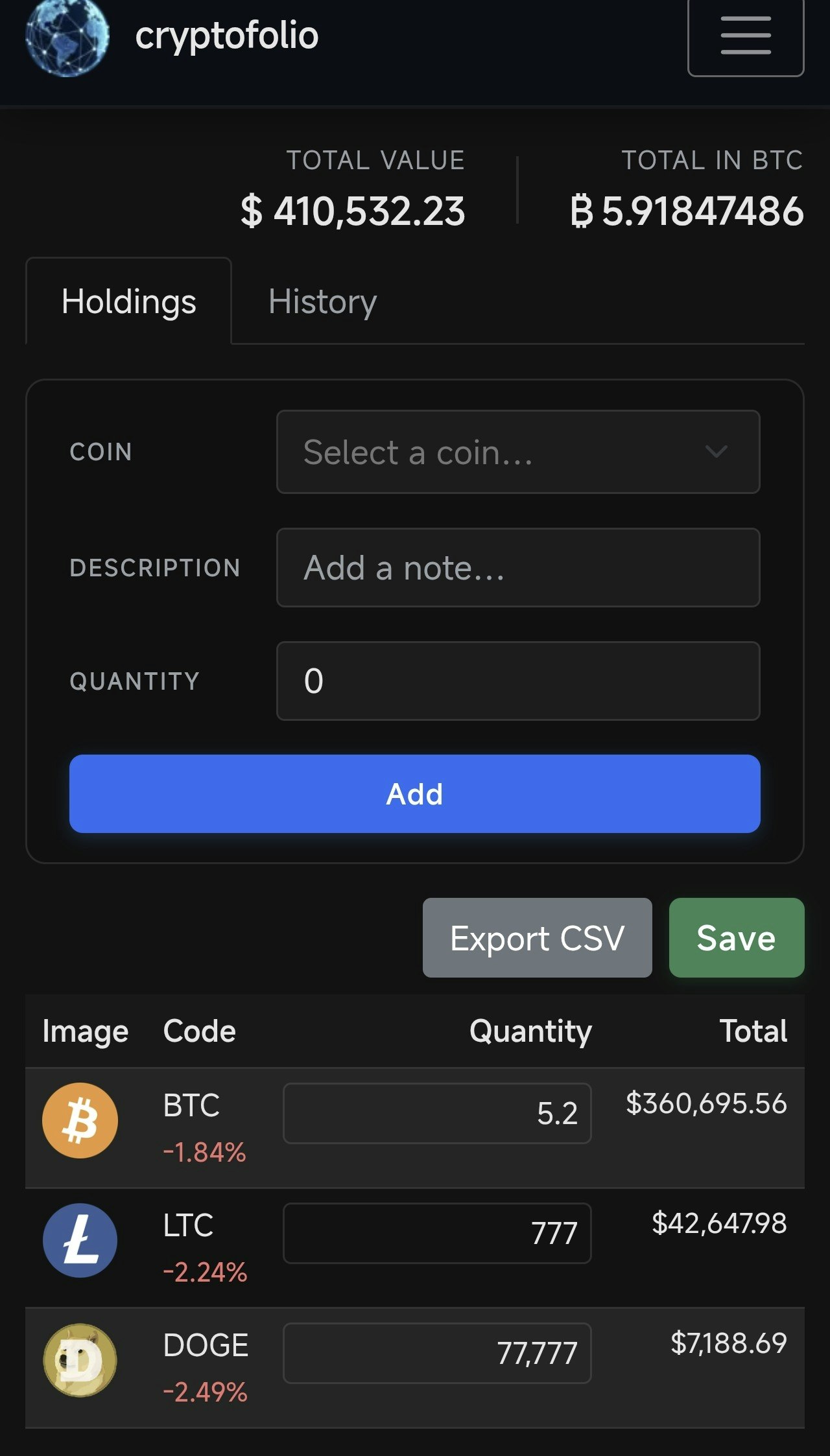The width and height of the screenshot is (830, 1456).
Task: Expand the coin picker using its chevron arrow
Action: click(x=717, y=452)
